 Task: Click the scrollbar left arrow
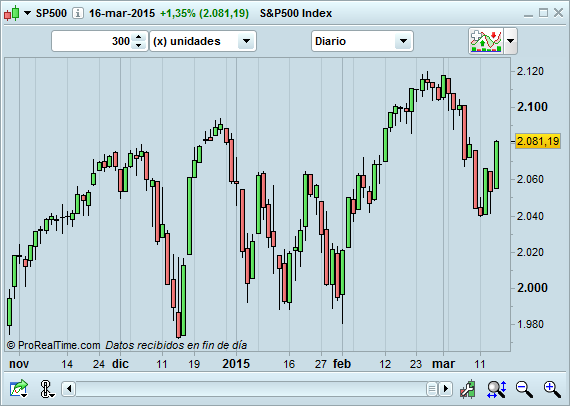[69, 389]
